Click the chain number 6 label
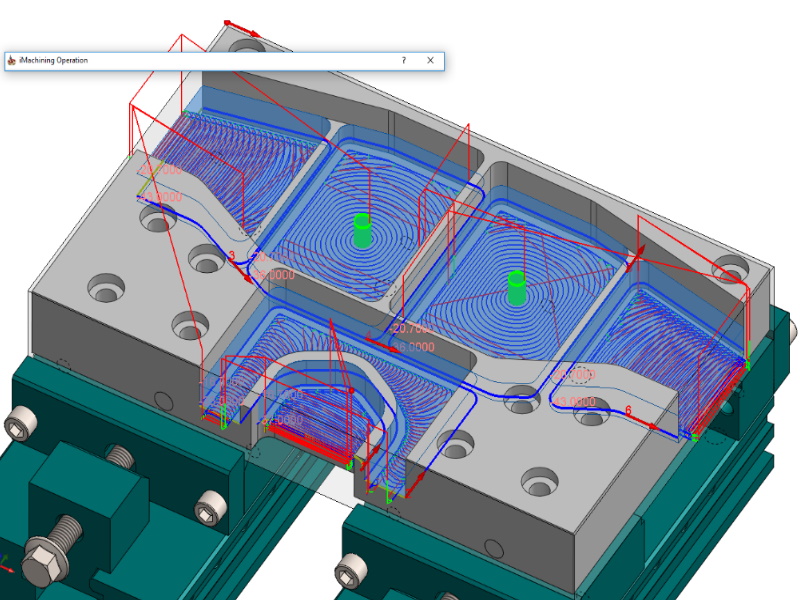 [x=628, y=411]
